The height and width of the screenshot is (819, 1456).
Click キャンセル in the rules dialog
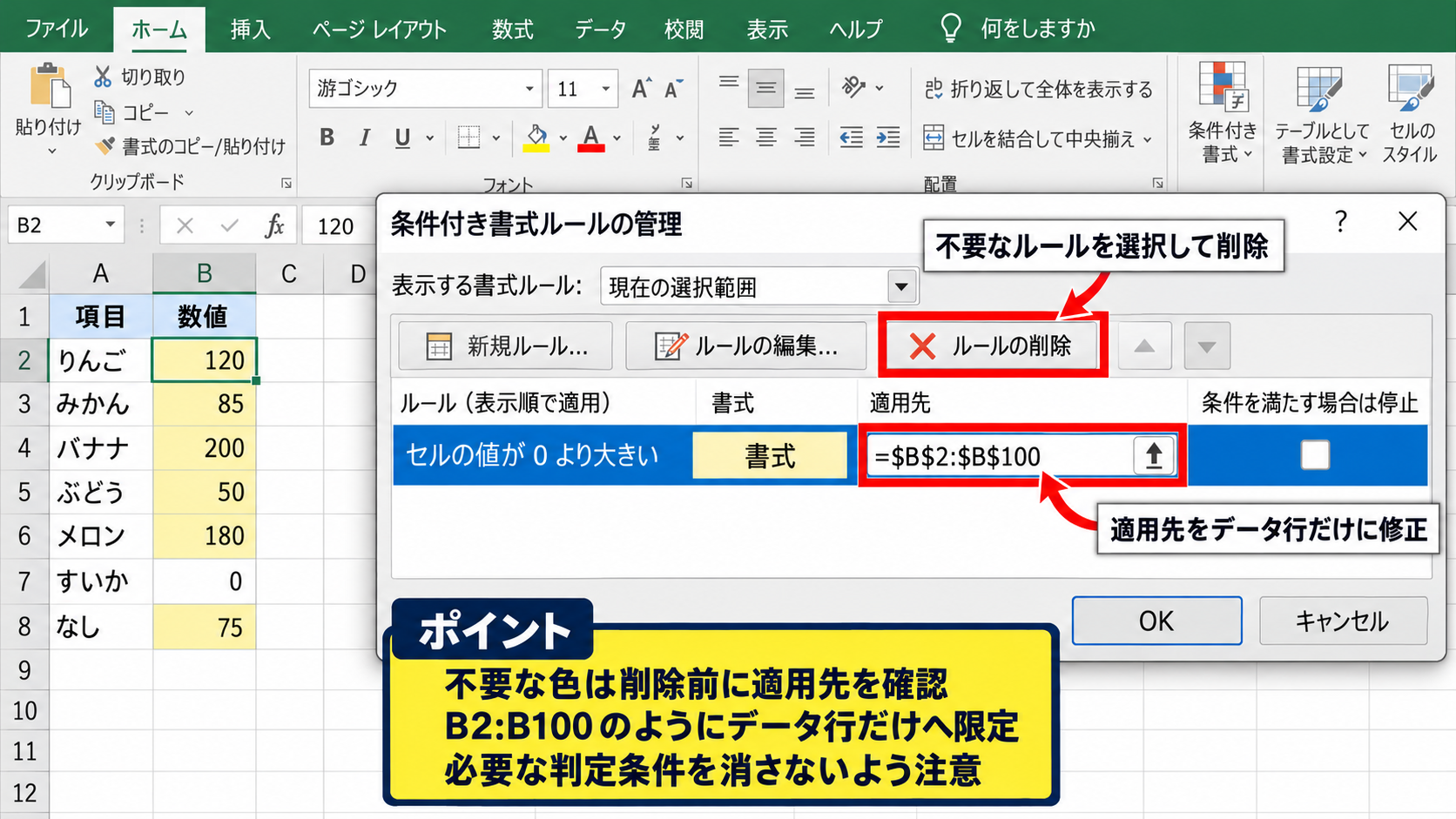tap(1343, 621)
